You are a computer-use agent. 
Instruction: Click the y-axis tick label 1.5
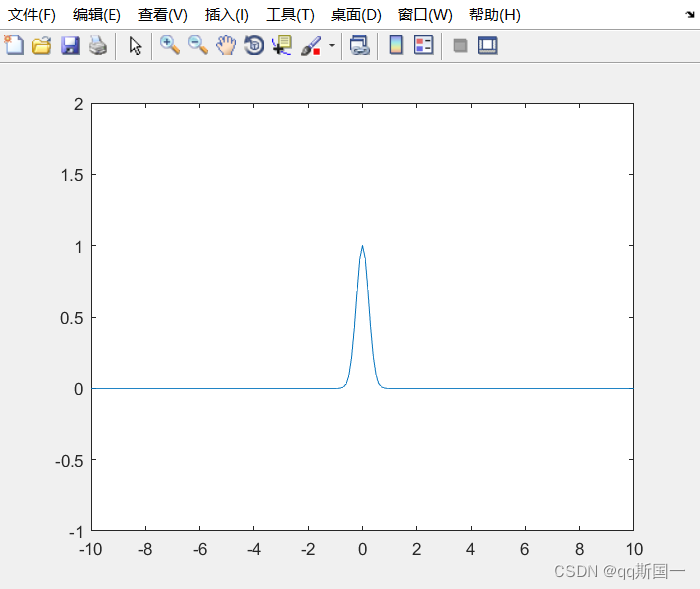point(72,175)
